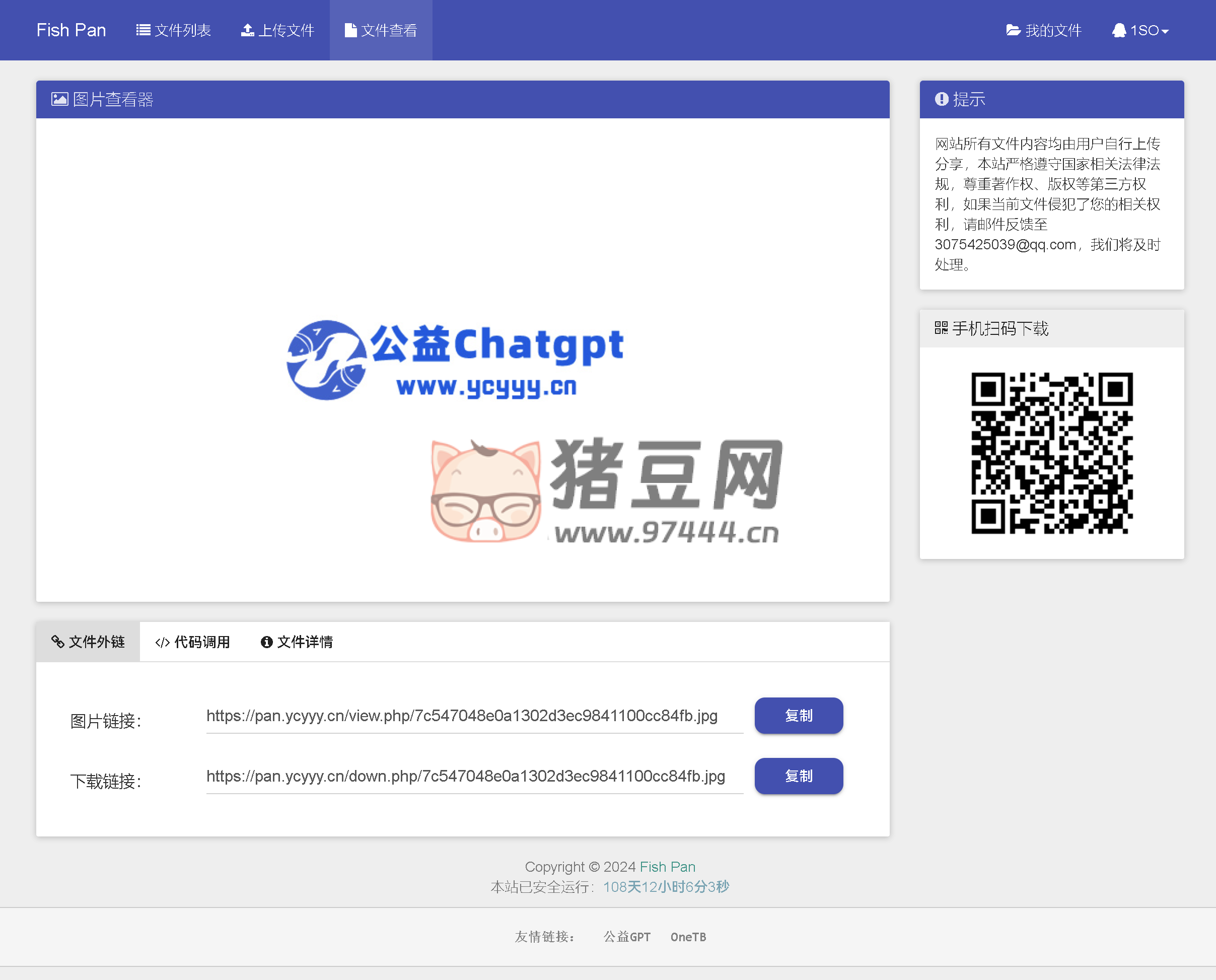Screen dimensions: 1216x980
Task: Click the picture icon in 图片查看器 header
Action: click(60, 99)
